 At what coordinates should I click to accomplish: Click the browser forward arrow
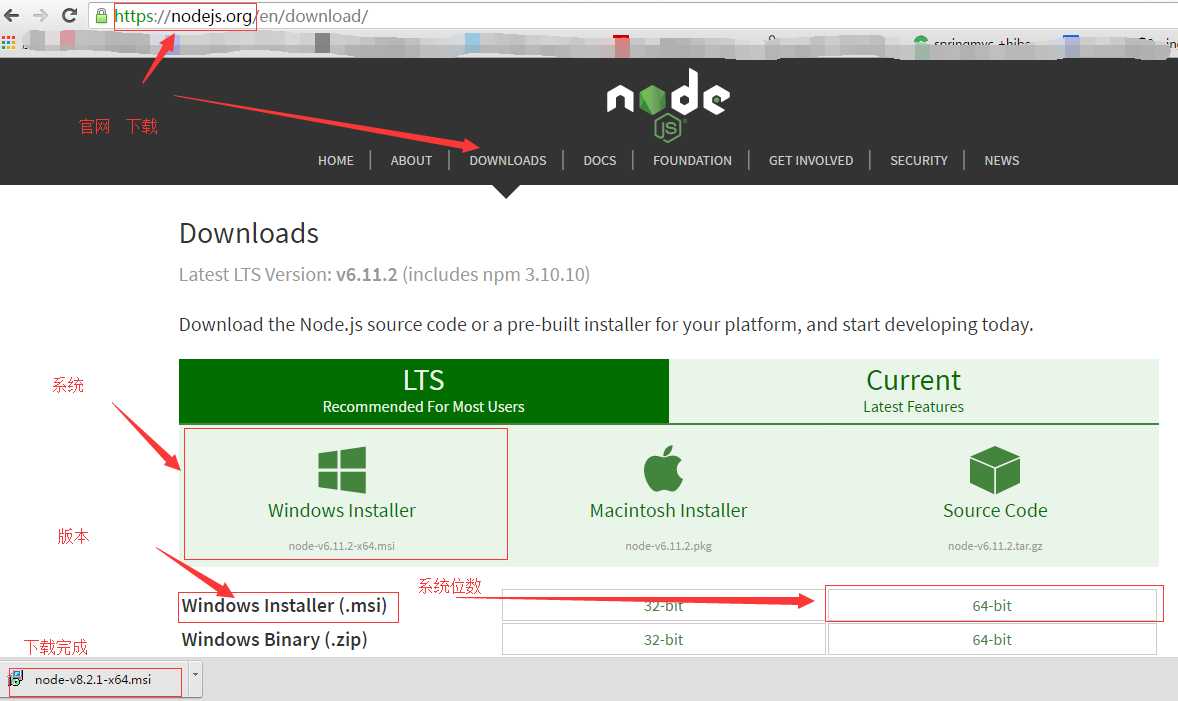[41, 15]
